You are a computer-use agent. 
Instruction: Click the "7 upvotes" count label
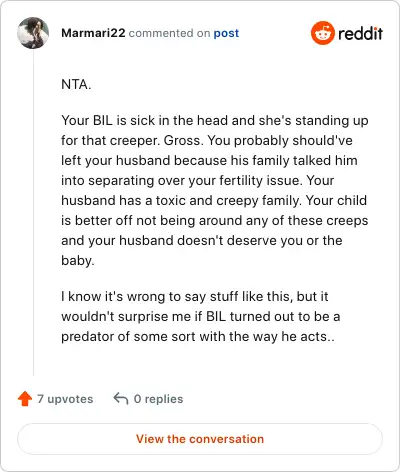click(65, 399)
